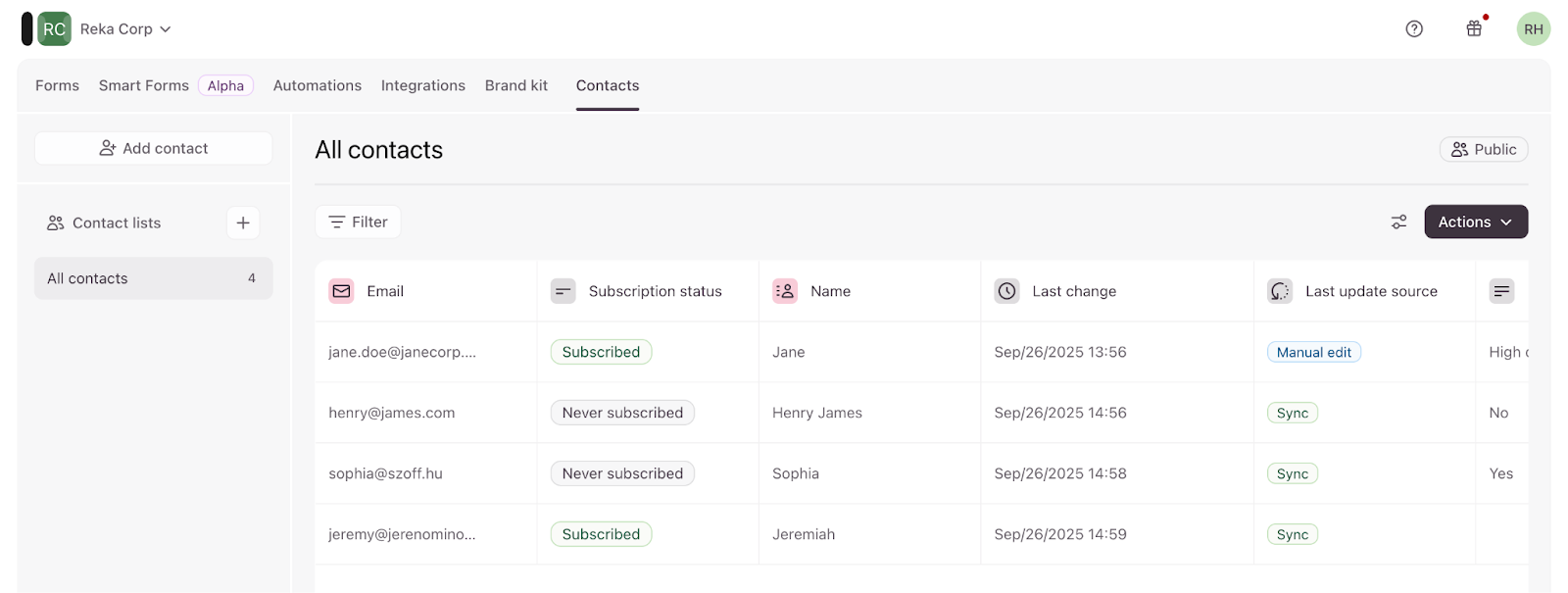1568x593 pixels.
Task: Open the Filter options
Action: coord(358,222)
